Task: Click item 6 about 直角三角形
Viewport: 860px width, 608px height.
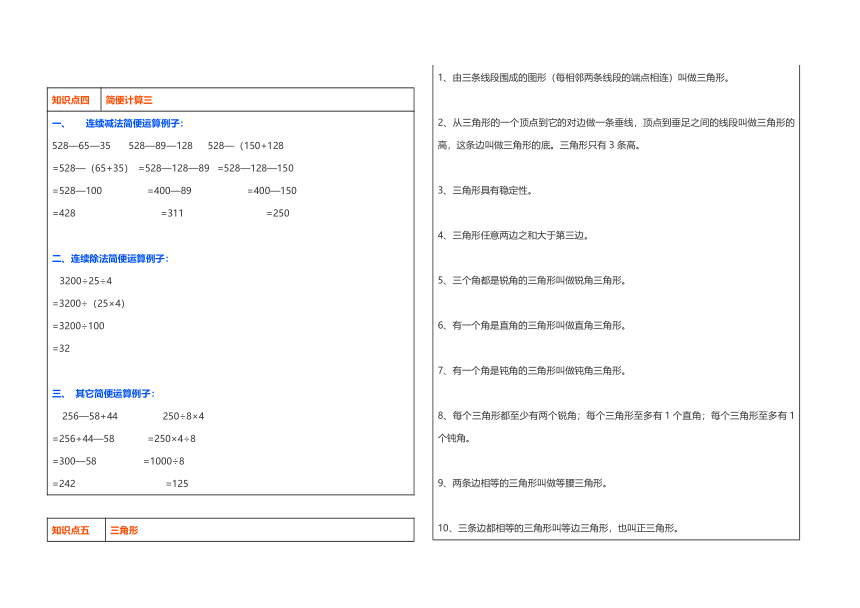Action: point(533,326)
